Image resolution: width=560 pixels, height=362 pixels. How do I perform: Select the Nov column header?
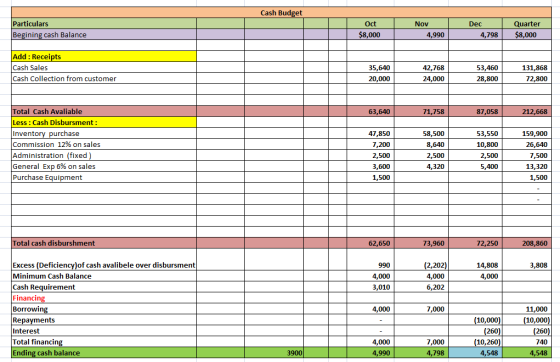coord(421,24)
